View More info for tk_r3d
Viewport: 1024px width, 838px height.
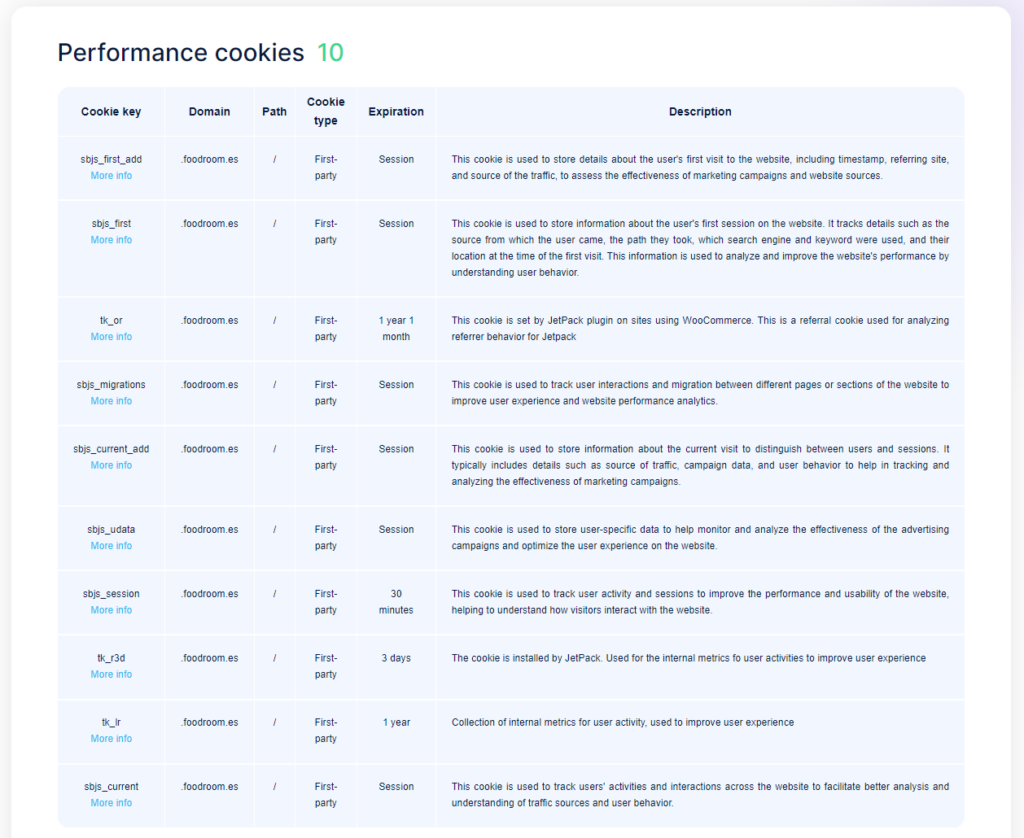111,674
